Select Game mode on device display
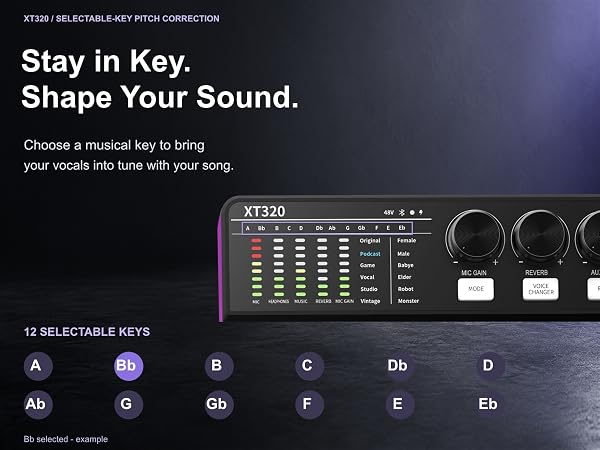 coord(367,265)
